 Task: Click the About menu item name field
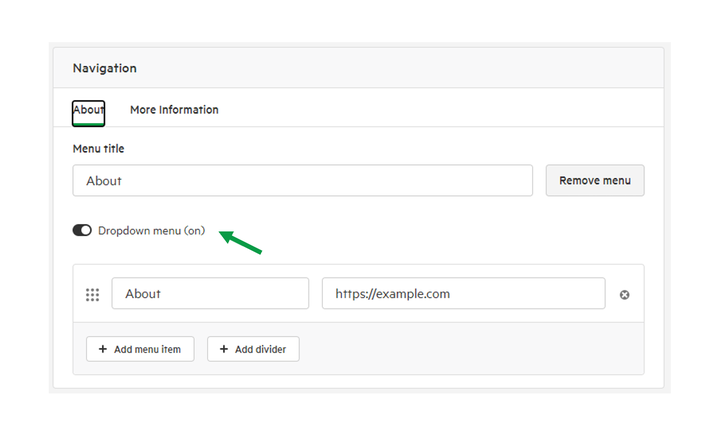point(210,293)
